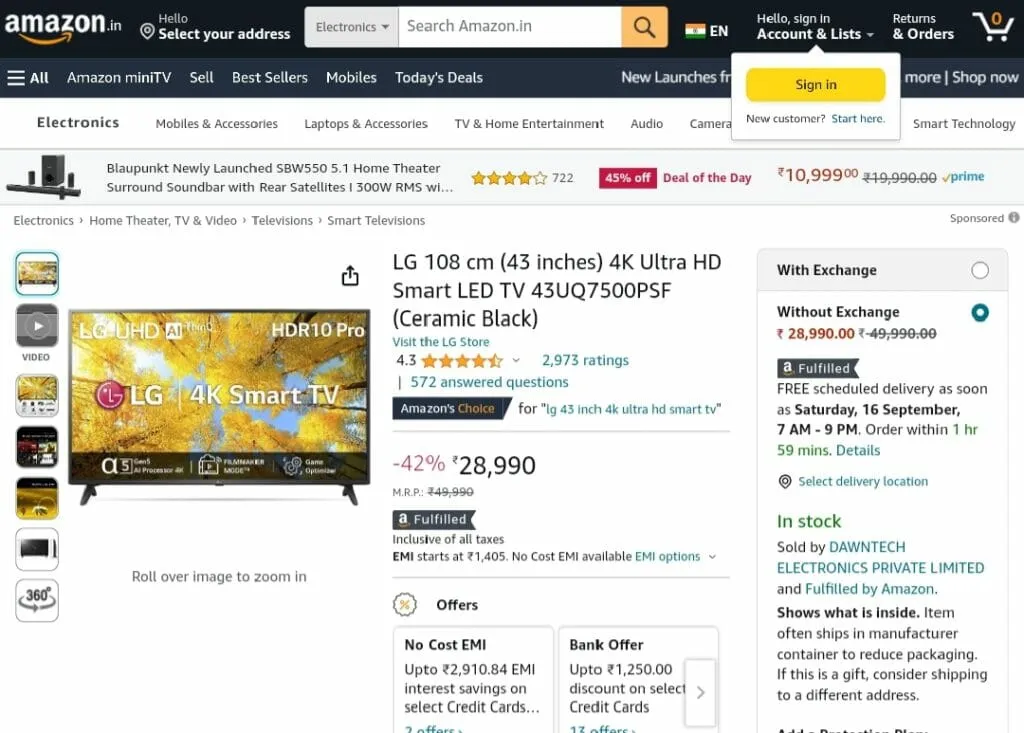The width and height of the screenshot is (1024, 733).
Task: Click the Blaupunkt soundbar product image
Action: tap(44, 176)
